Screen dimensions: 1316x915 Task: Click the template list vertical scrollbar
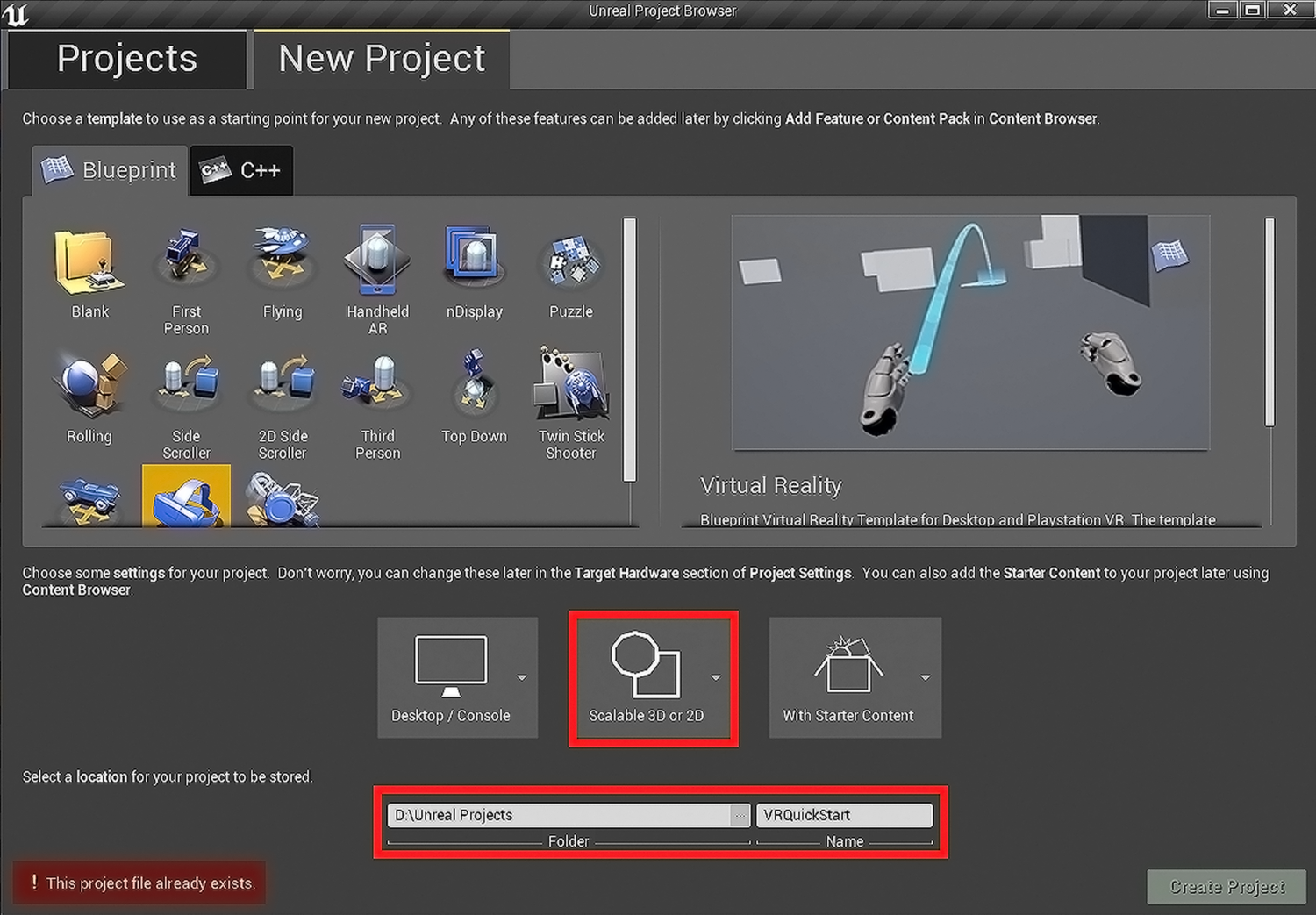click(x=629, y=350)
